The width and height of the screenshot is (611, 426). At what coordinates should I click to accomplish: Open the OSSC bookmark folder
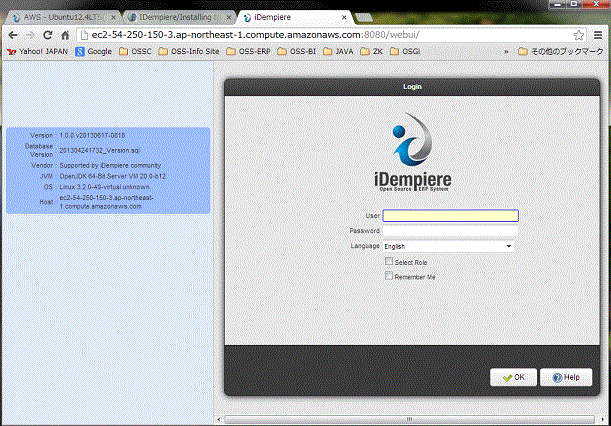[135, 51]
